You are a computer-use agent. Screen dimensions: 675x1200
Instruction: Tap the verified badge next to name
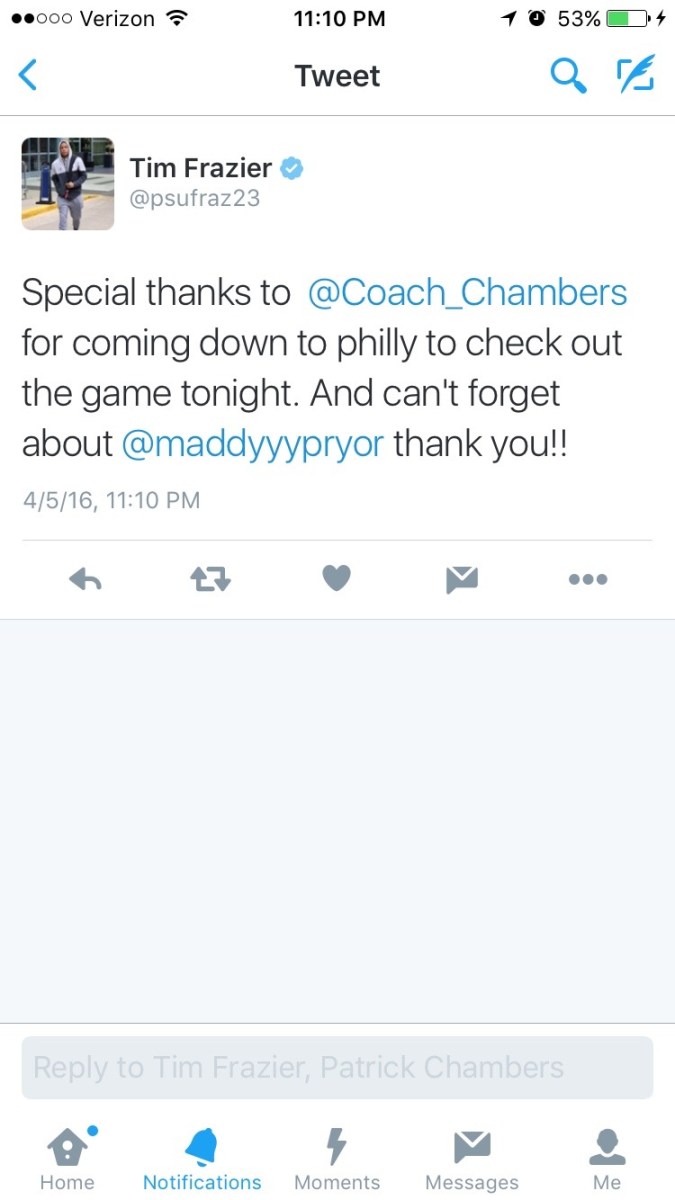click(291, 169)
